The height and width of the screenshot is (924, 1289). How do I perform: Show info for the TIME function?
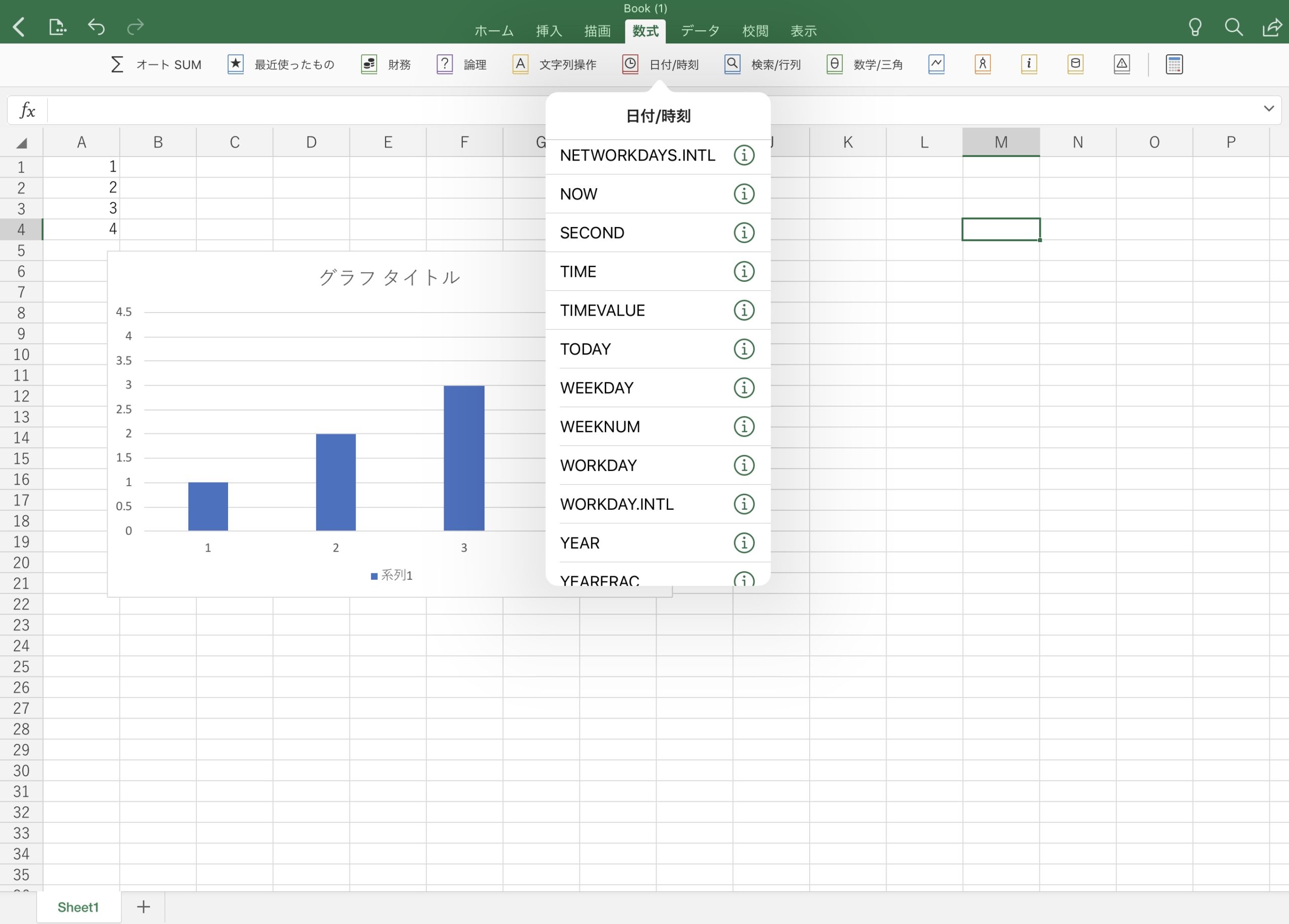(x=744, y=271)
